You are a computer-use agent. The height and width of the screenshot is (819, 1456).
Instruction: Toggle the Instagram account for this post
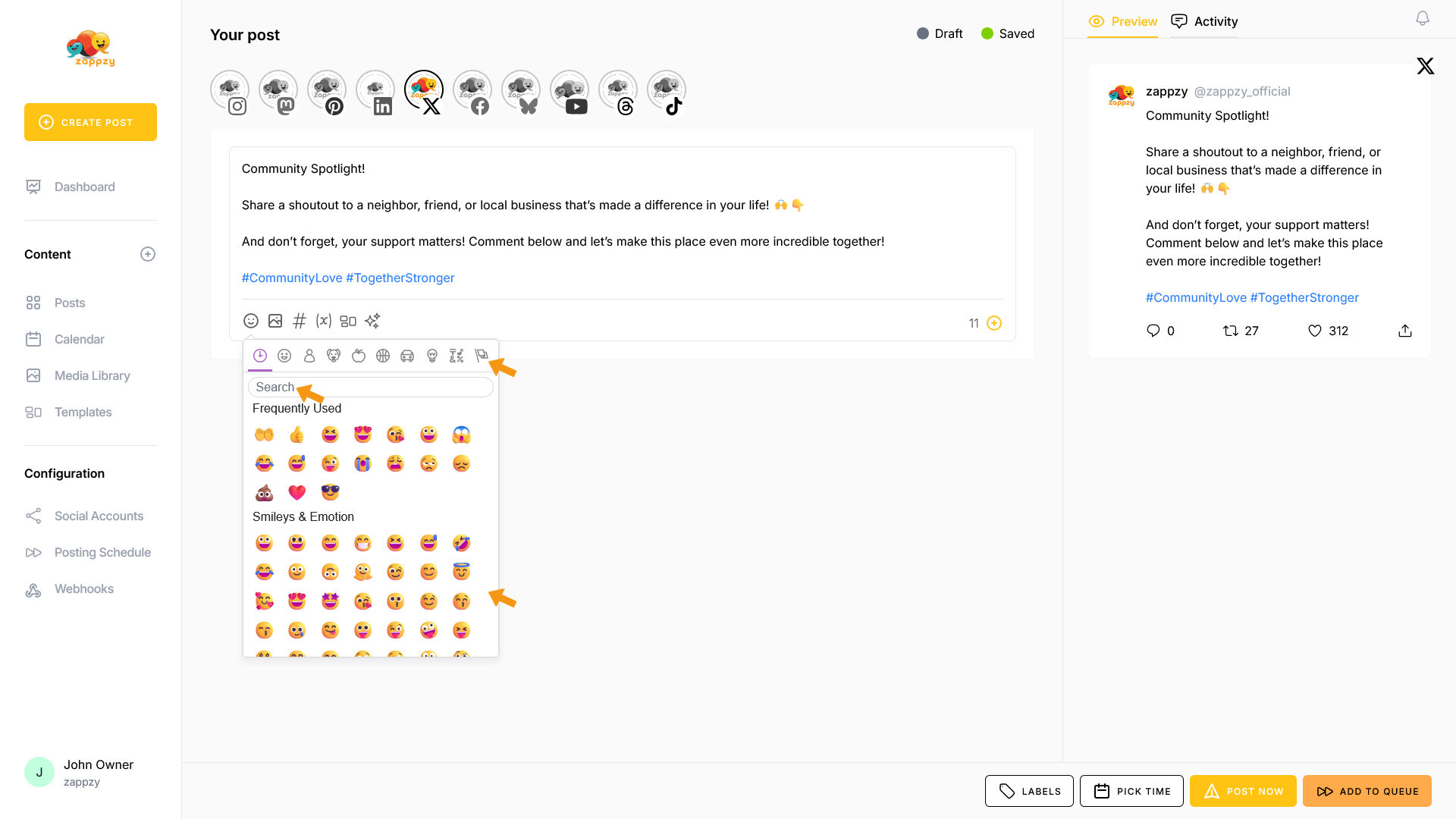[230, 93]
